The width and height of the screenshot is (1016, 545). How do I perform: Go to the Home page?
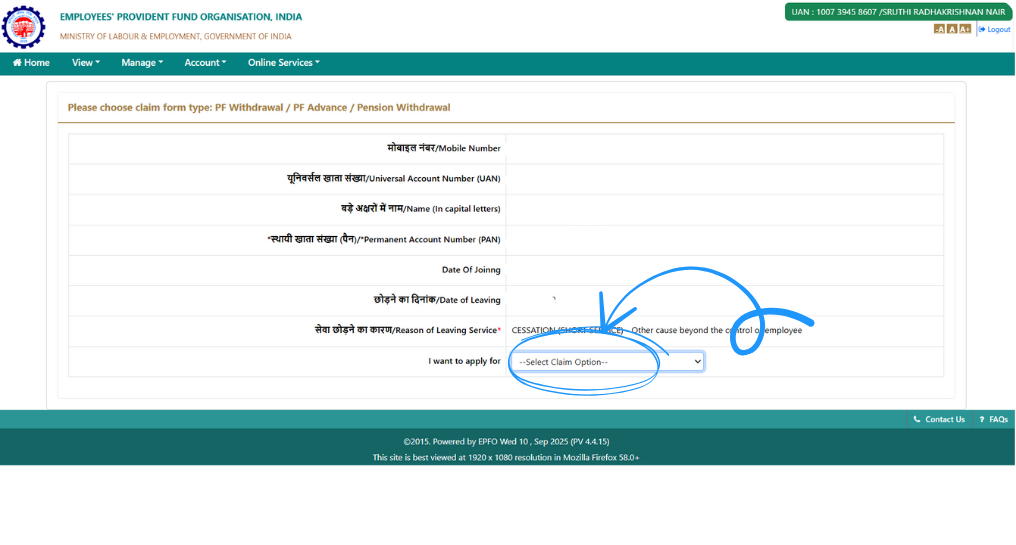pos(31,63)
